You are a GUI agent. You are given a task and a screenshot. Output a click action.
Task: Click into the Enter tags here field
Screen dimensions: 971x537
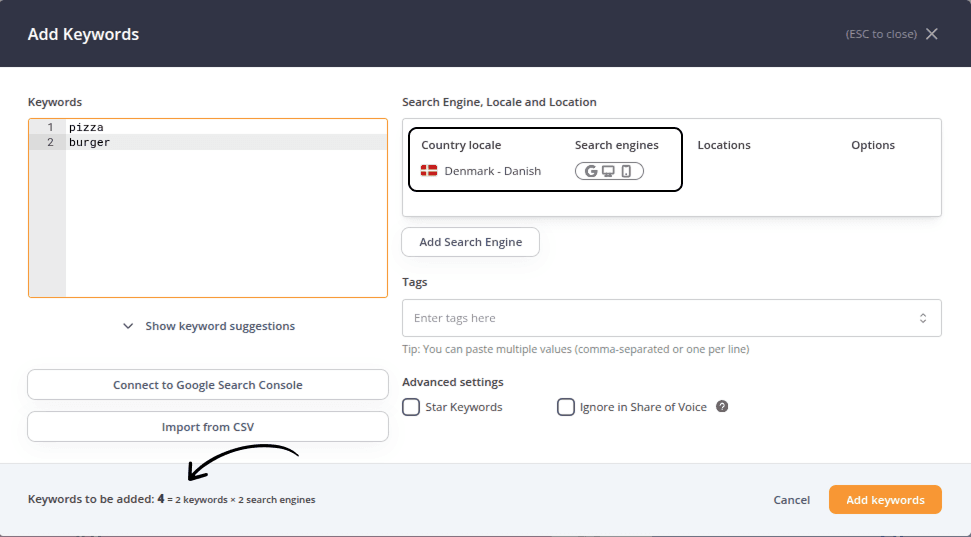coord(672,318)
